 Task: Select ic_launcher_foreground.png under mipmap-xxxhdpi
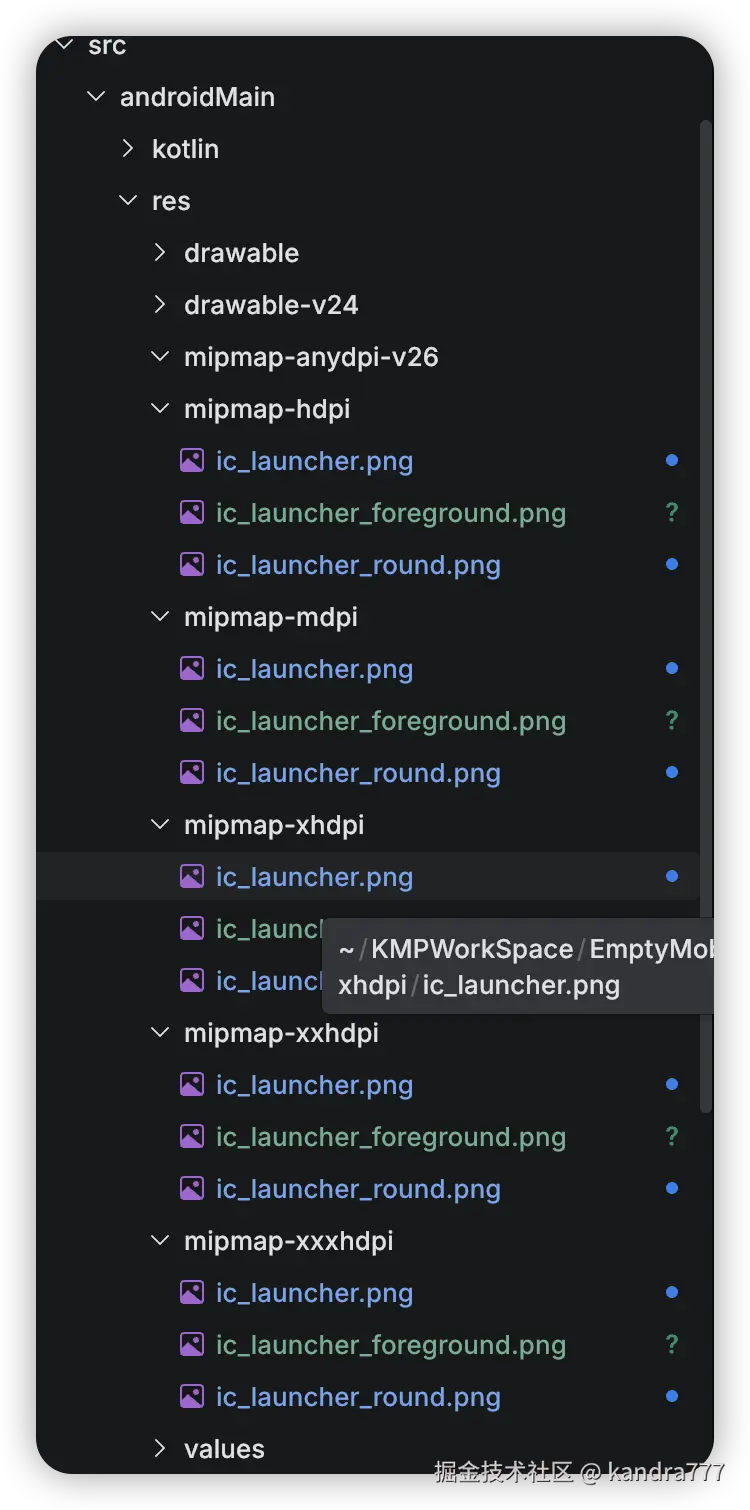click(391, 1346)
